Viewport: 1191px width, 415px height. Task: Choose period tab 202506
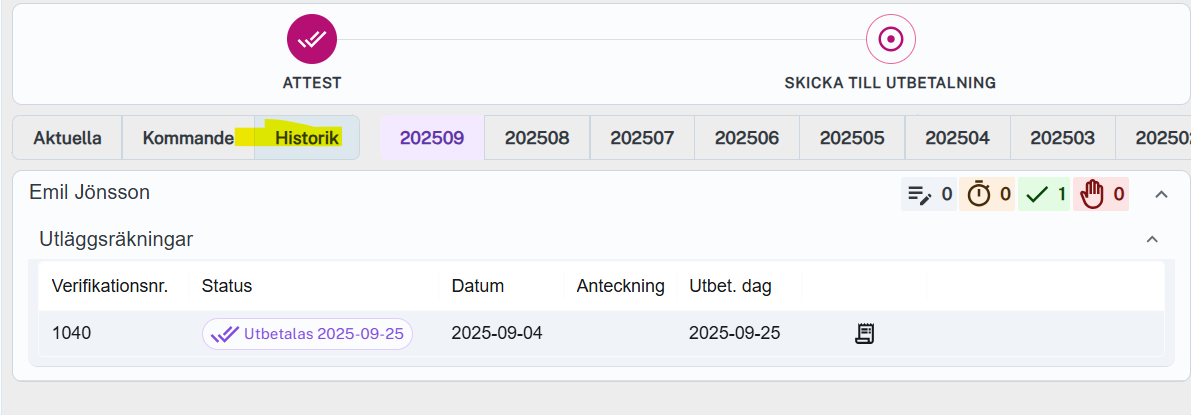(x=747, y=138)
